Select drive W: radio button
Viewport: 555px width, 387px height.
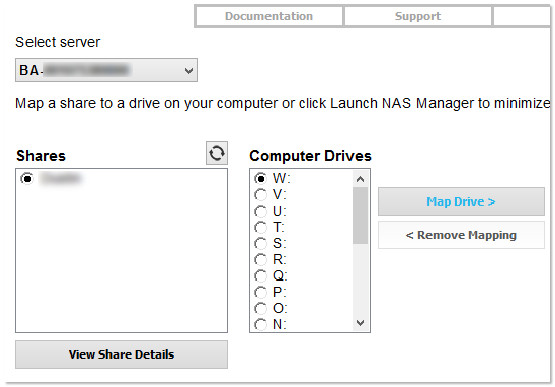(261, 178)
